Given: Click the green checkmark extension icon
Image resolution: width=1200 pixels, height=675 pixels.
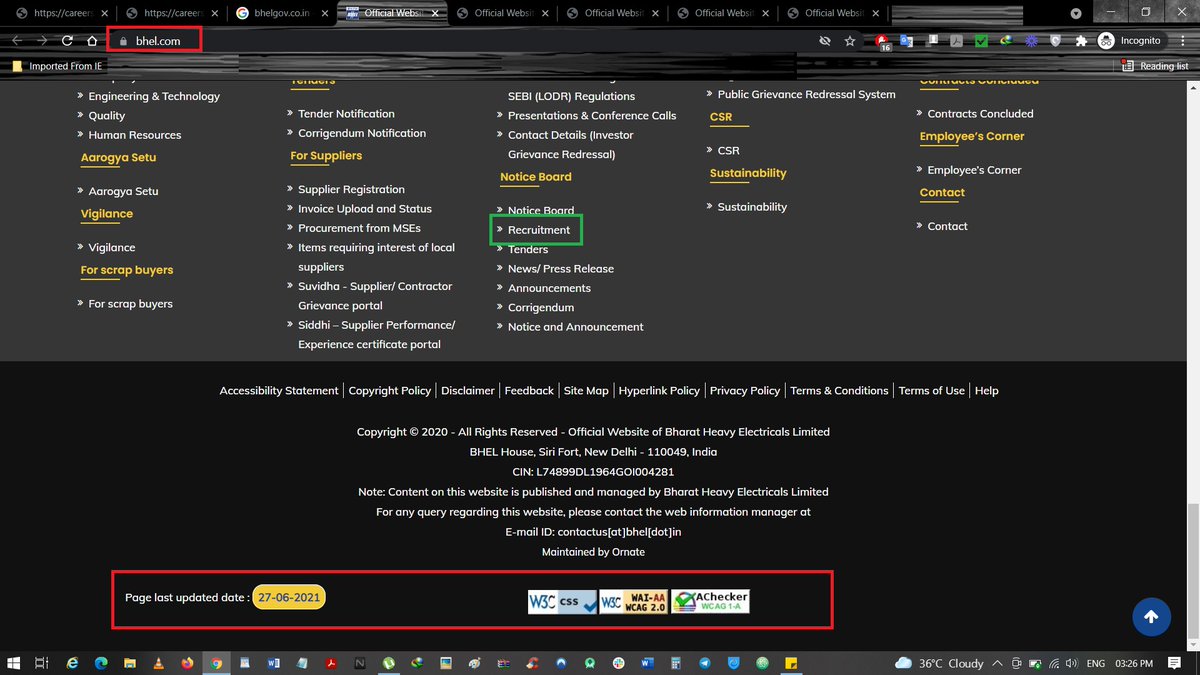Looking at the screenshot, I should [x=982, y=41].
